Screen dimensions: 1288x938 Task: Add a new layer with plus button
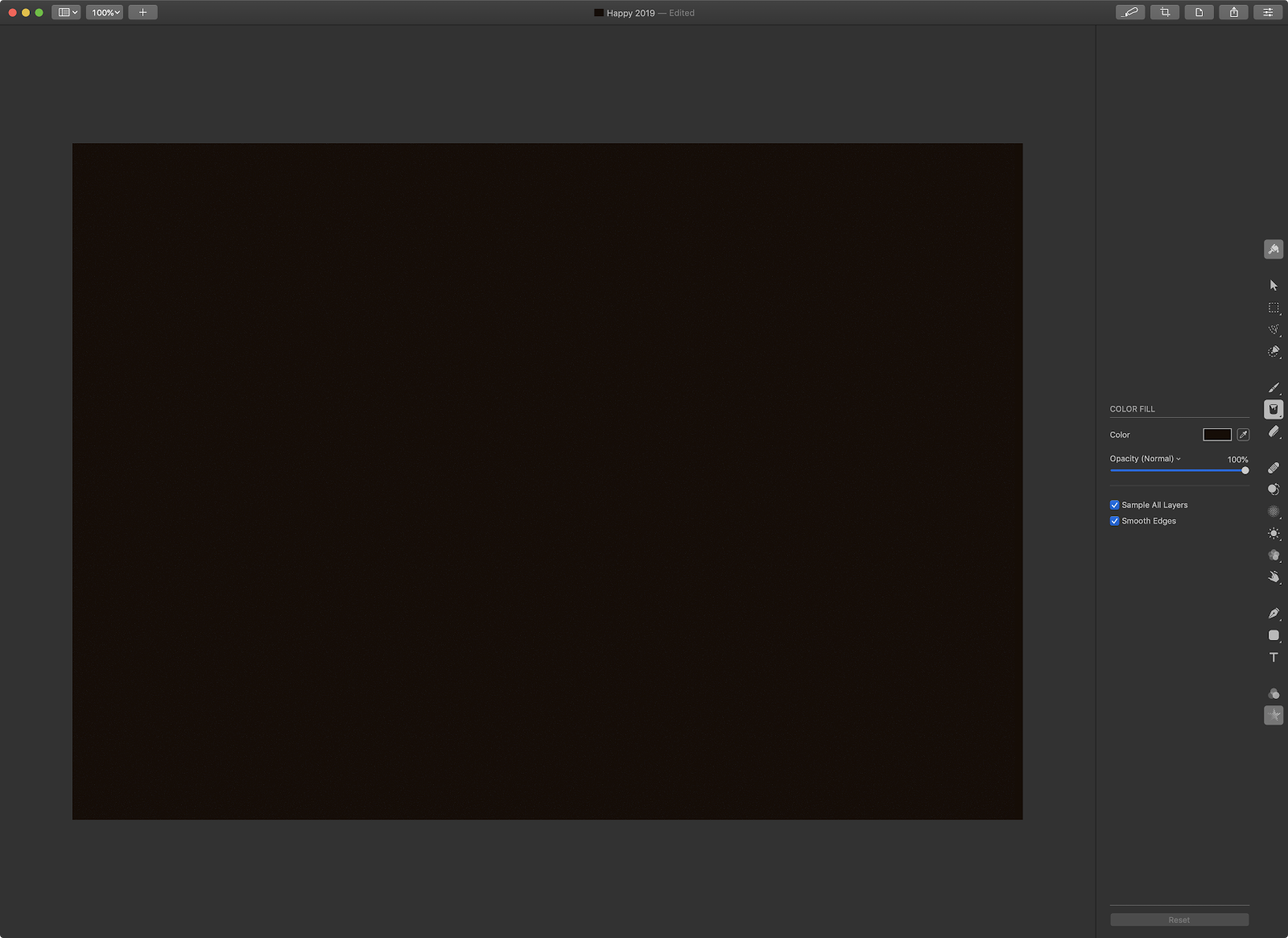pos(142,12)
